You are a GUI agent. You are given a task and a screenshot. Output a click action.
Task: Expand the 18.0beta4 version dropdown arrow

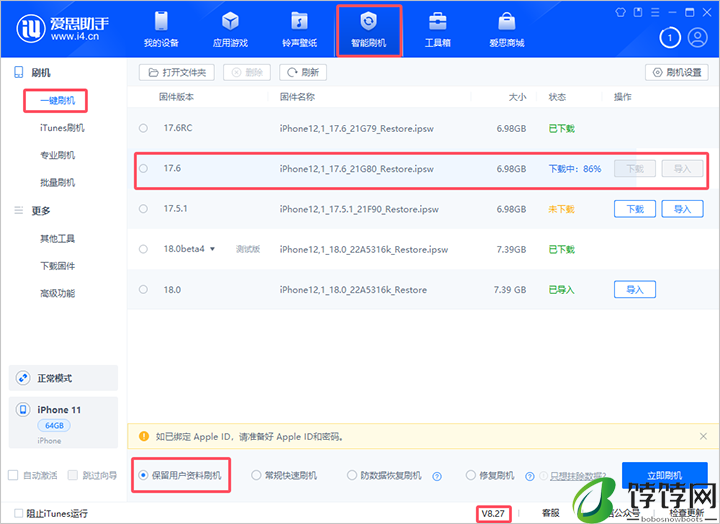212,249
